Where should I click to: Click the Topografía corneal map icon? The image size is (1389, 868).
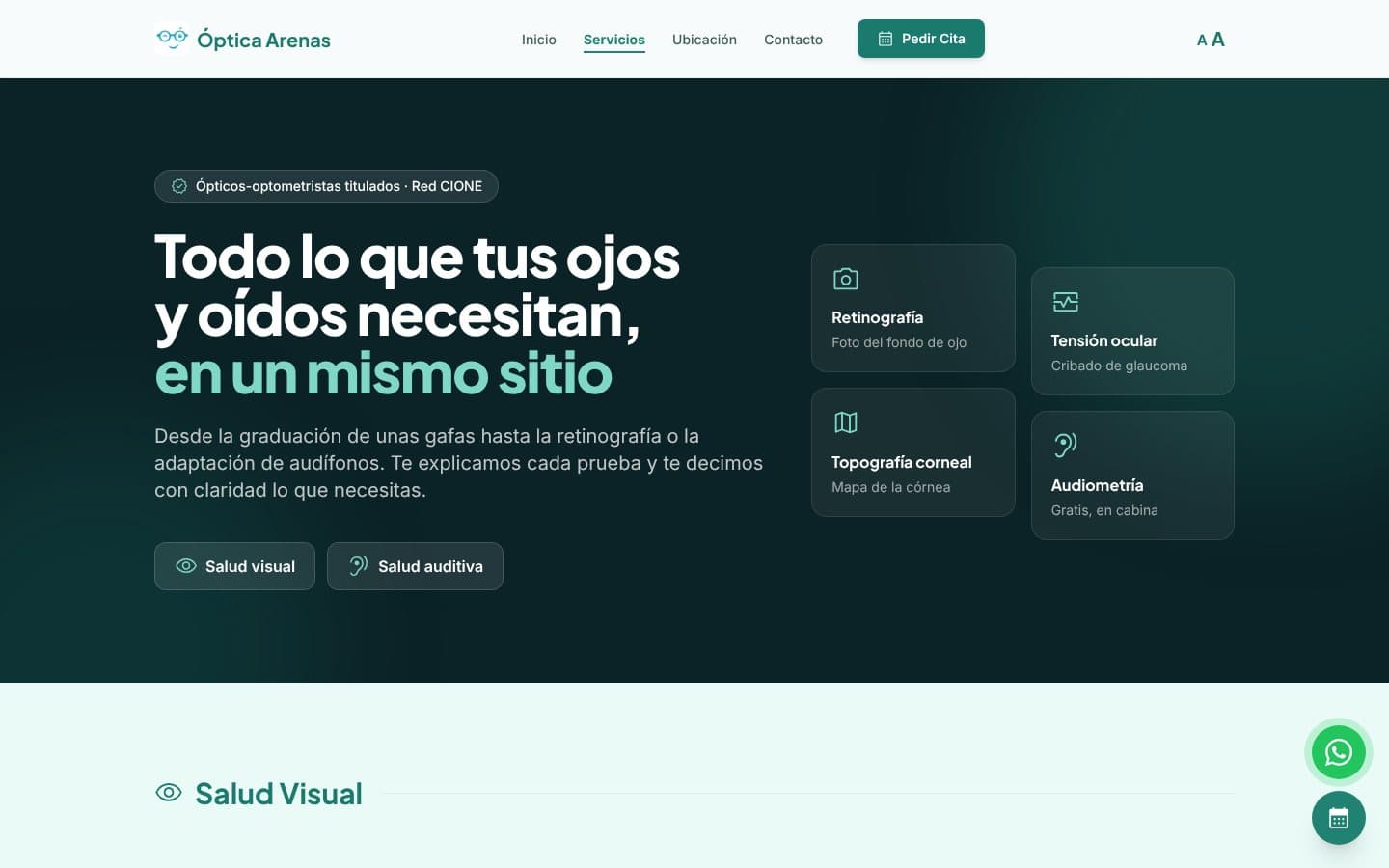point(846,422)
